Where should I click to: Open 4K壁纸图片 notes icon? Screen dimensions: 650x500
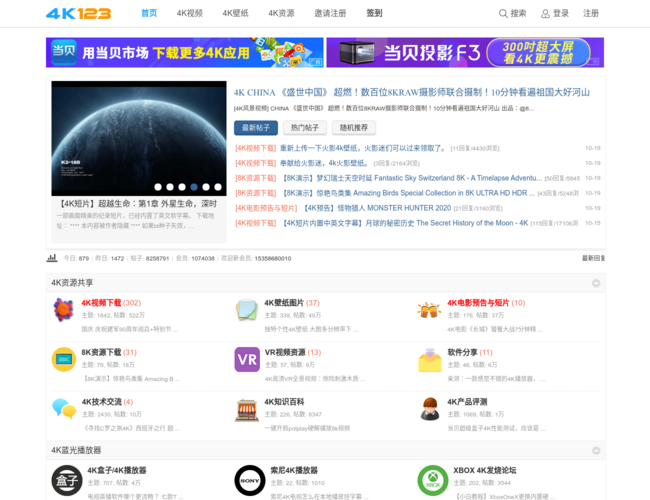point(247,310)
